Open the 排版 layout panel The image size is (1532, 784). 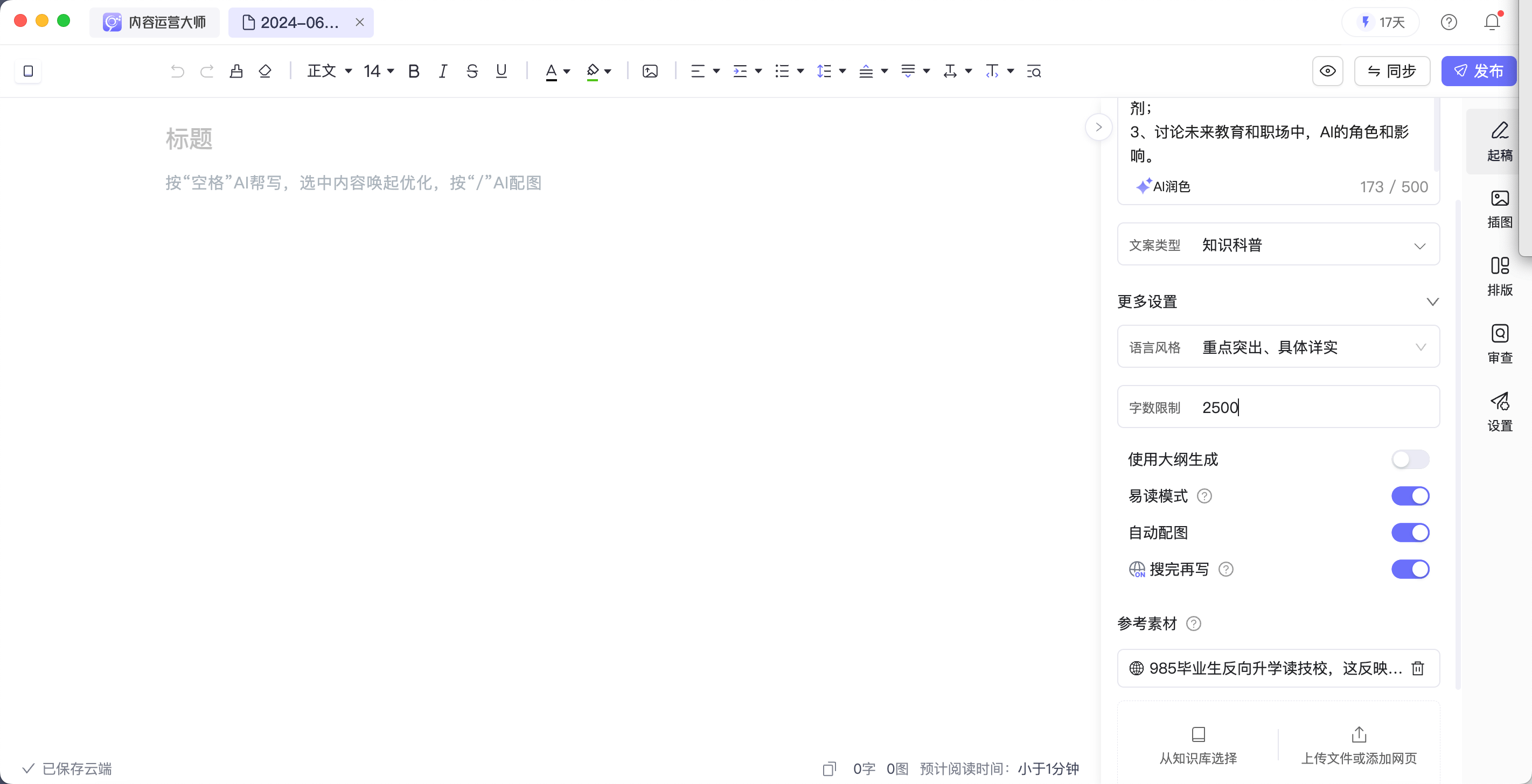(1499, 276)
